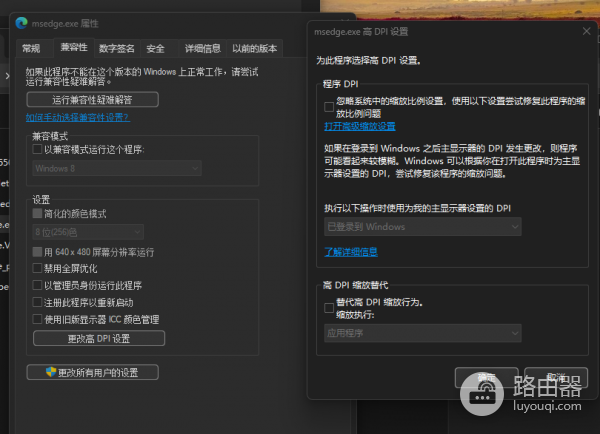This screenshot has width=600, height=434.
Task: Open the Windows 8 compatibility dropdown
Action: tap(117, 168)
